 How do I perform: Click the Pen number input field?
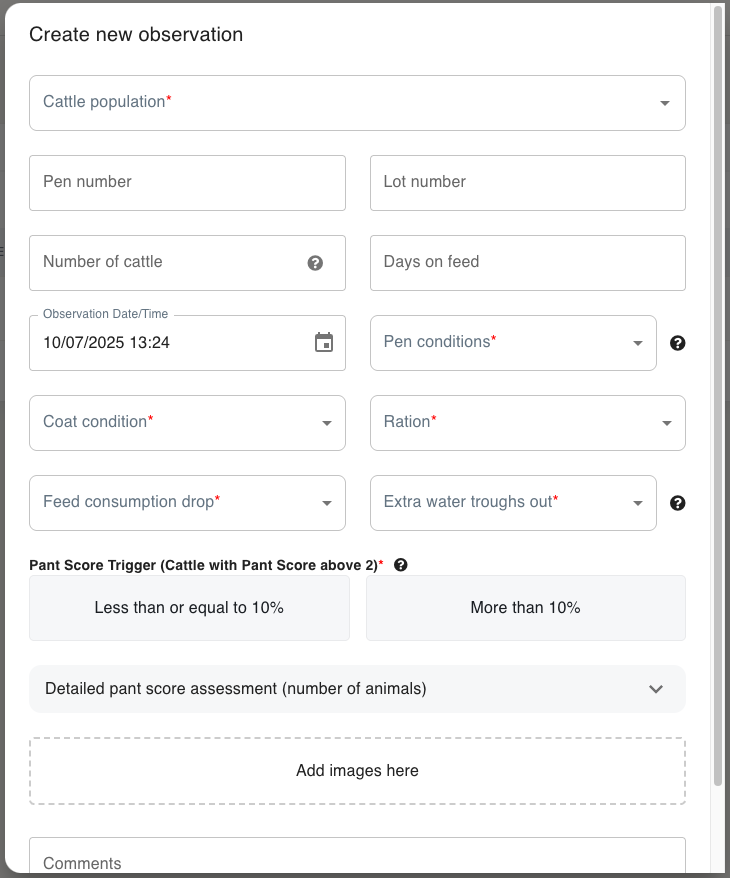pyautogui.click(x=187, y=183)
